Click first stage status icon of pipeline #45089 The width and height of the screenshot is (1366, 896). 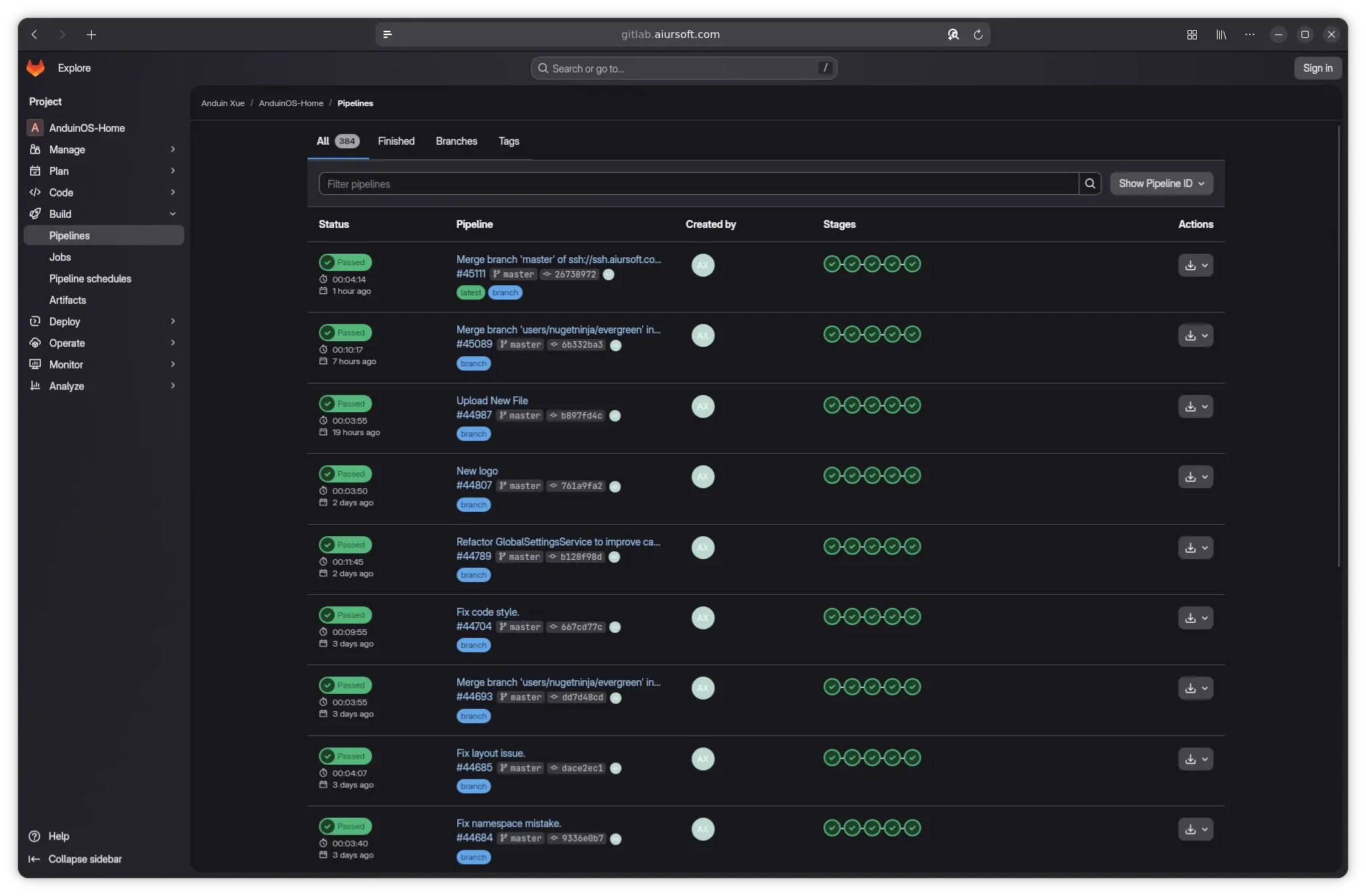831,334
